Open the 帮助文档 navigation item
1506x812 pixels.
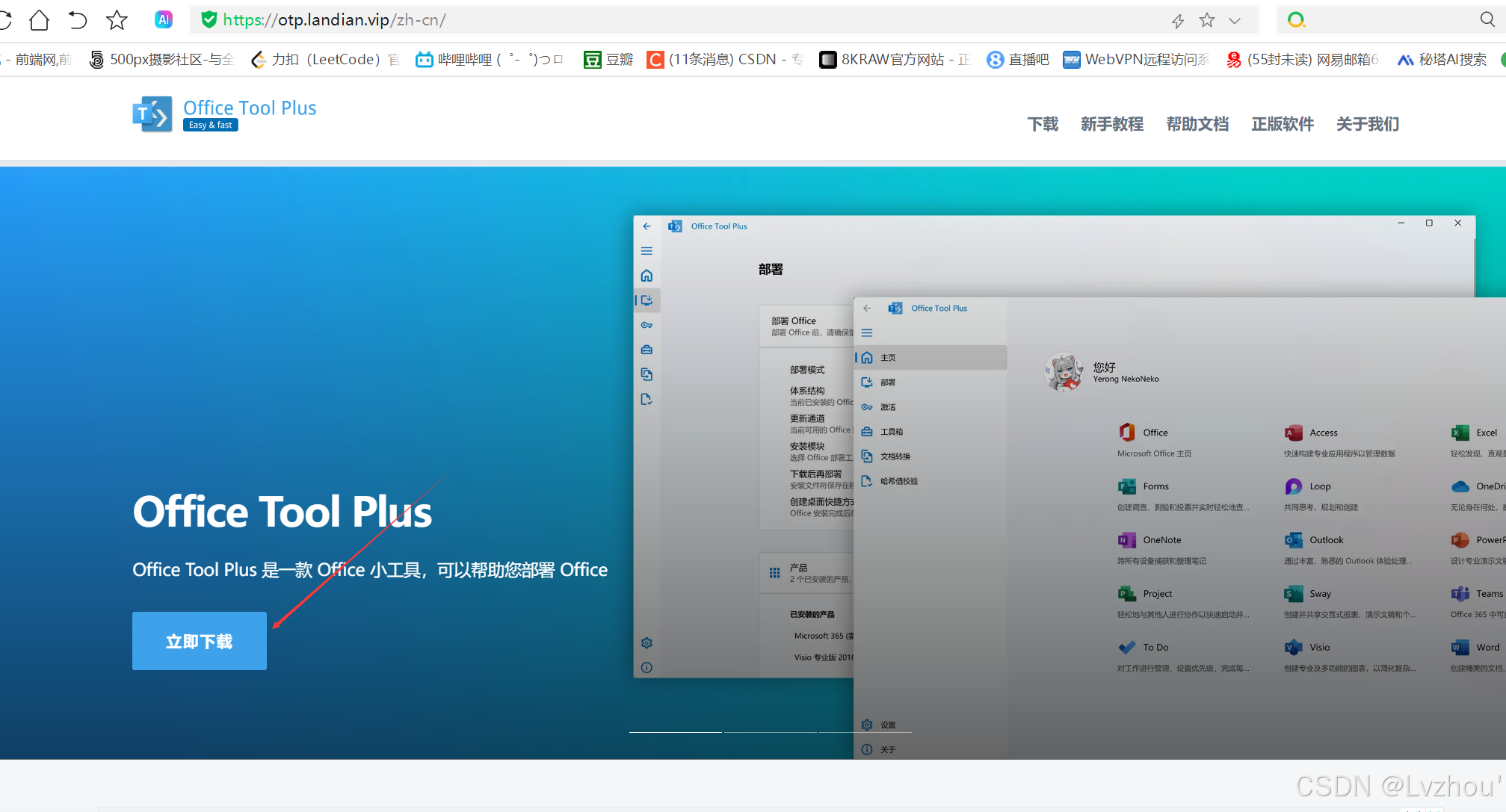click(1197, 124)
